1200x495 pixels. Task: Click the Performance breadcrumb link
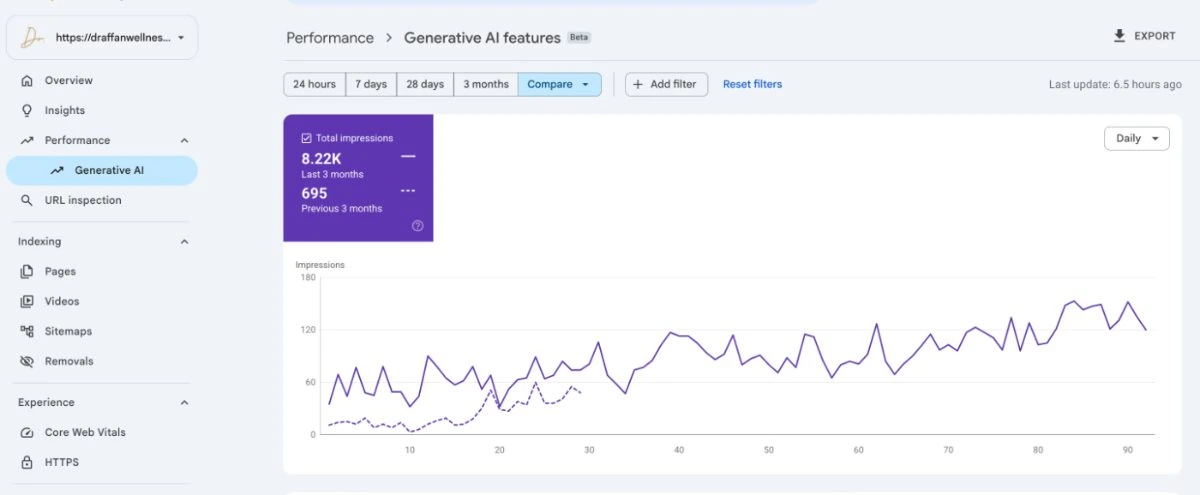click(x=330, y=38)
